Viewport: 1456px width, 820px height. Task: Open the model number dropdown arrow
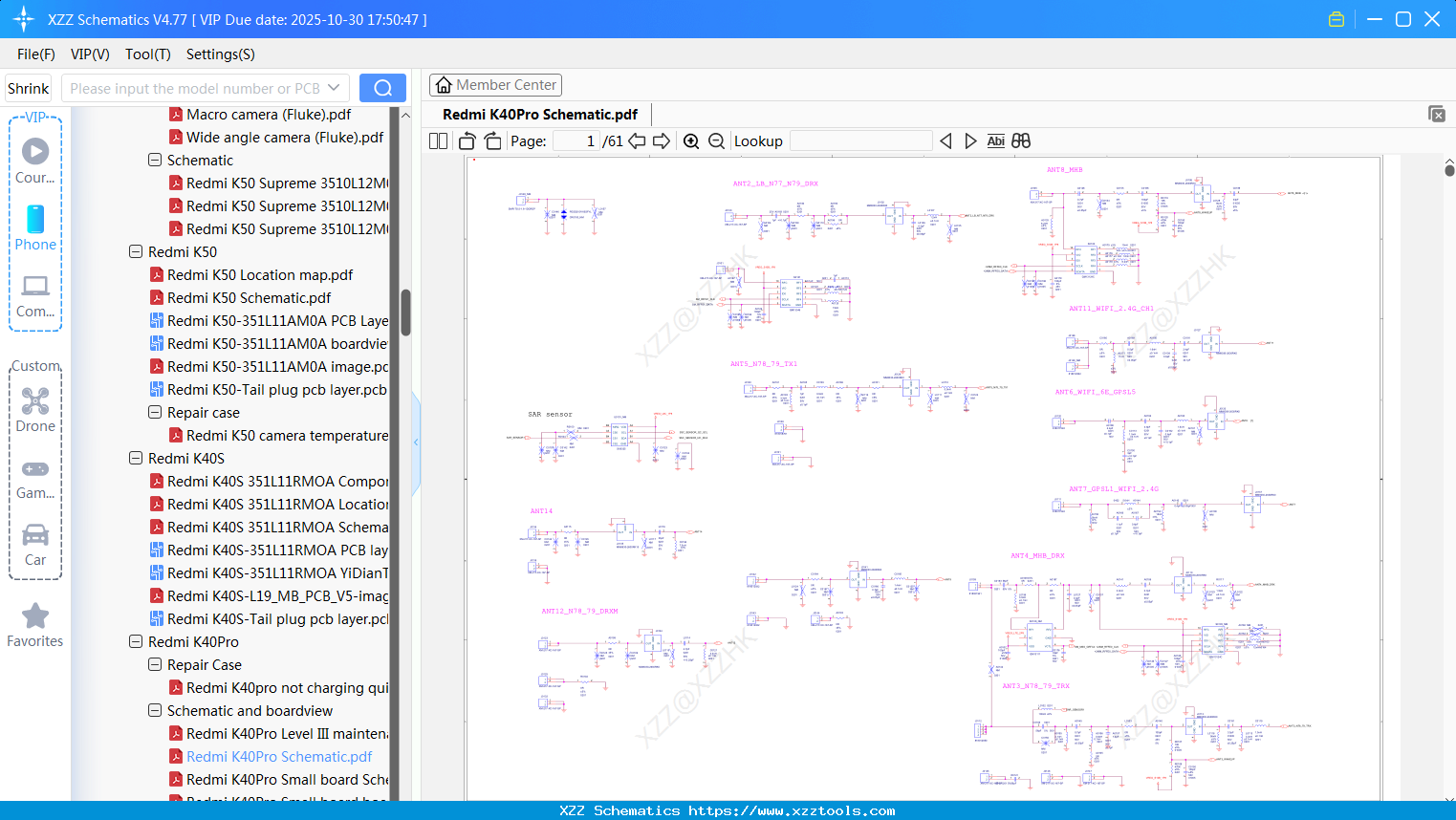tap(334, 88)
